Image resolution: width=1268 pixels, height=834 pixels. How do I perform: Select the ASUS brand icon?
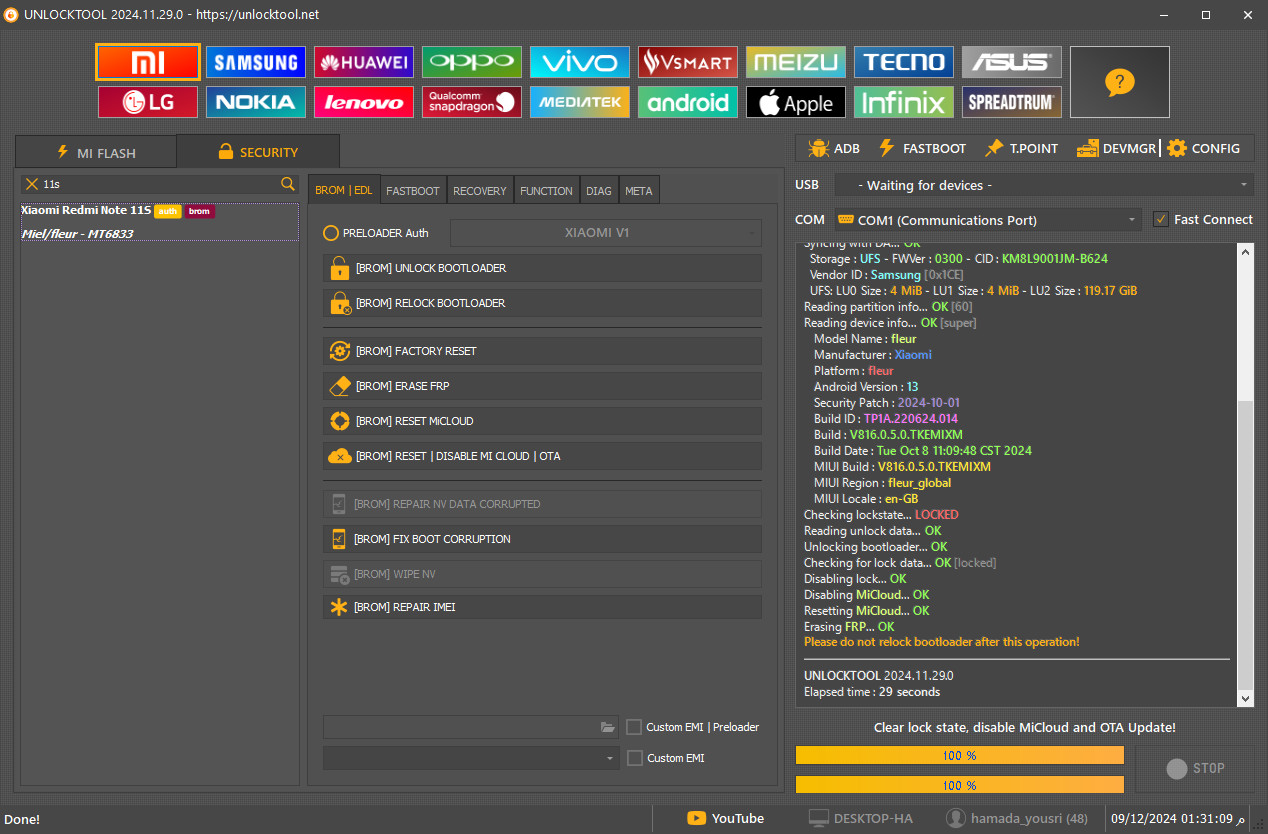click(x=1012, y=62)
